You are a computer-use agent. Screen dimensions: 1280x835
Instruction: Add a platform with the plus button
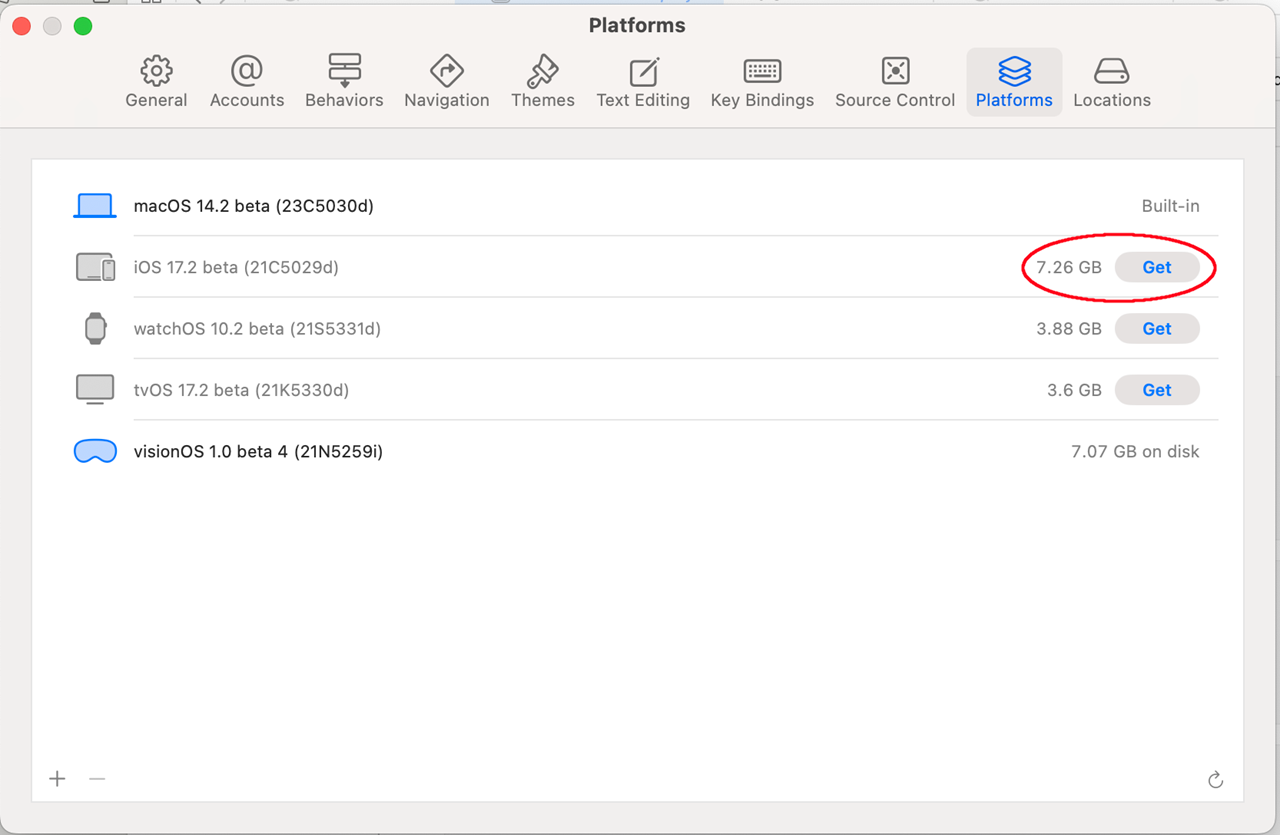(58, 779)
